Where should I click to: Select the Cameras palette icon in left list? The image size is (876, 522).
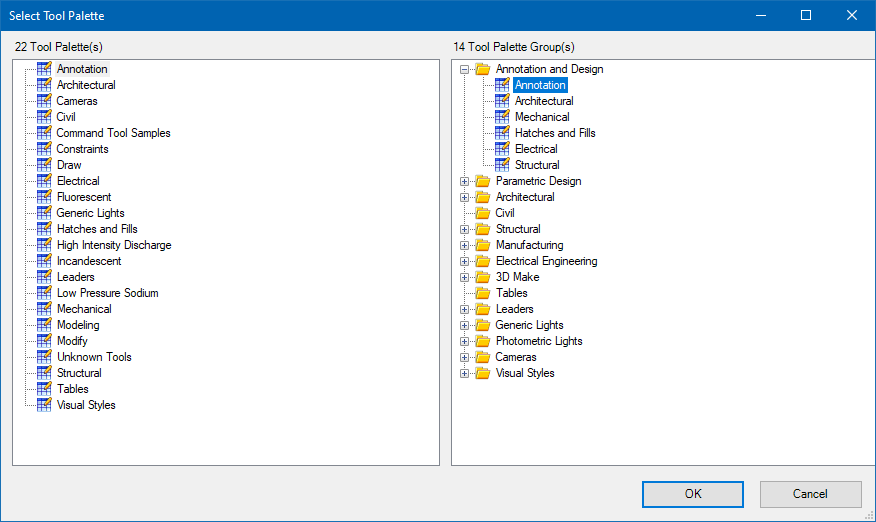pos(44,101)
